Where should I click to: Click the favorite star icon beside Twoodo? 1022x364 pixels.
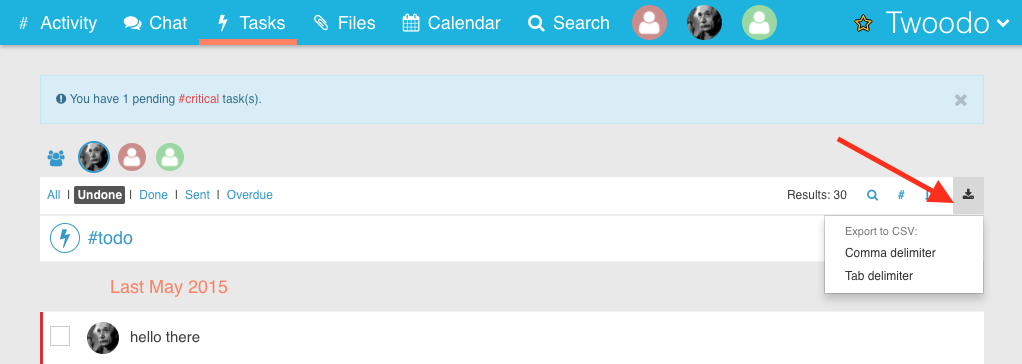[863, 23]
